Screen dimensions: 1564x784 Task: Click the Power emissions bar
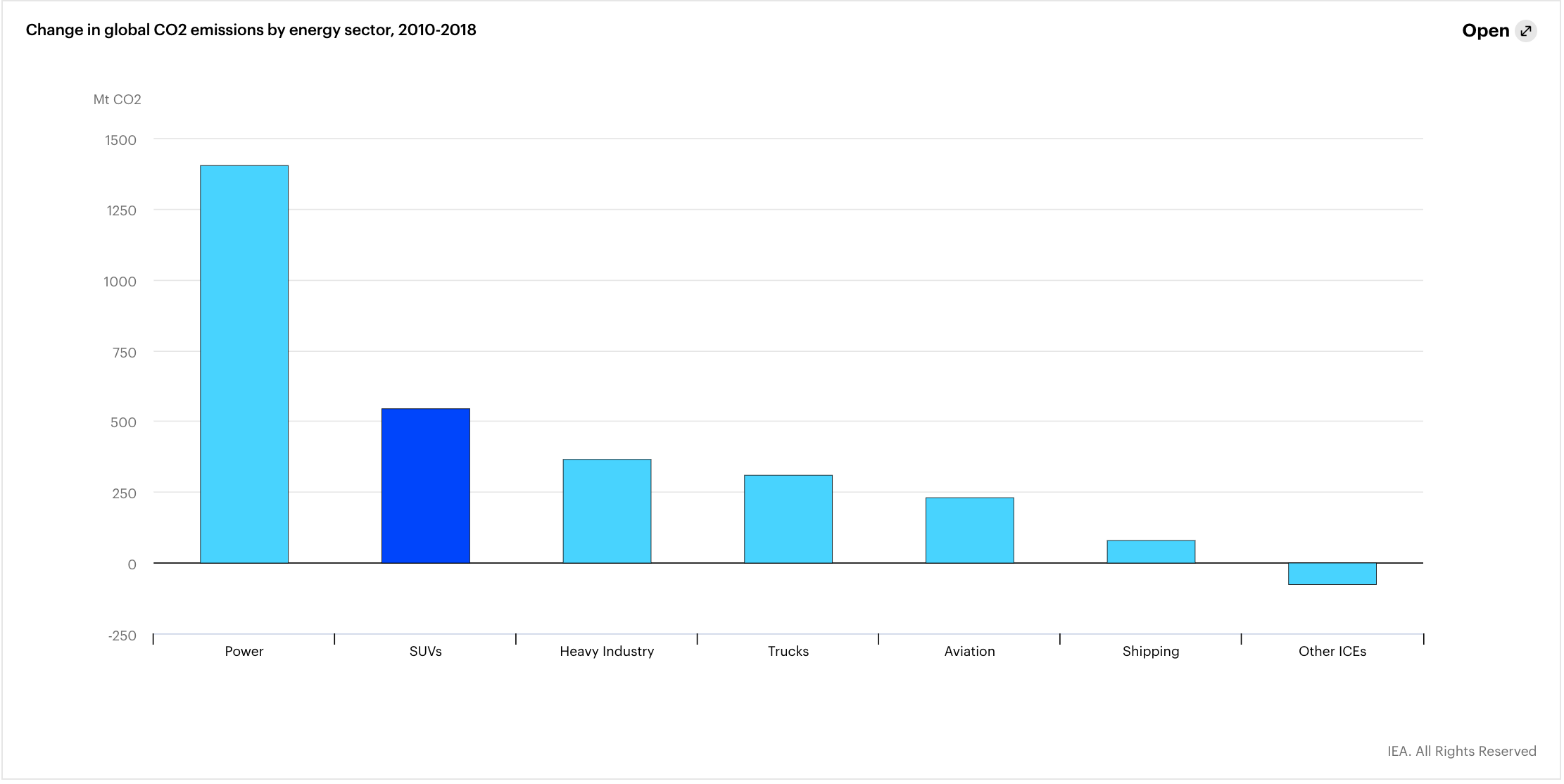[x=244, y=365]
